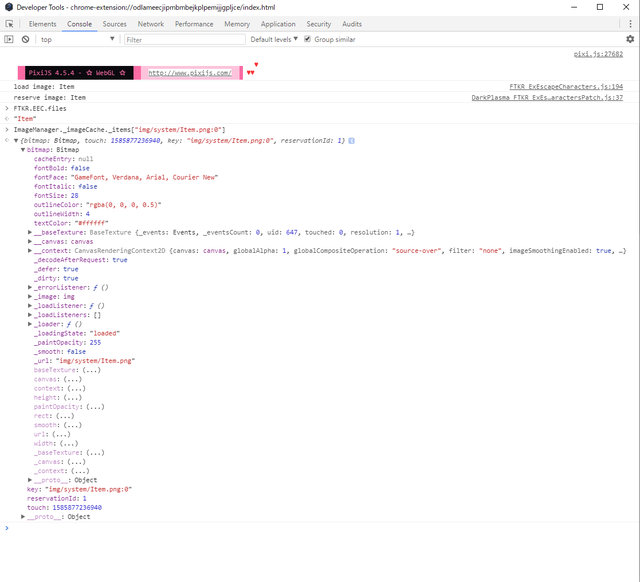
Task: Maximize the Developer Tools window
Action: pyautogui.click(x=600, y=7)
